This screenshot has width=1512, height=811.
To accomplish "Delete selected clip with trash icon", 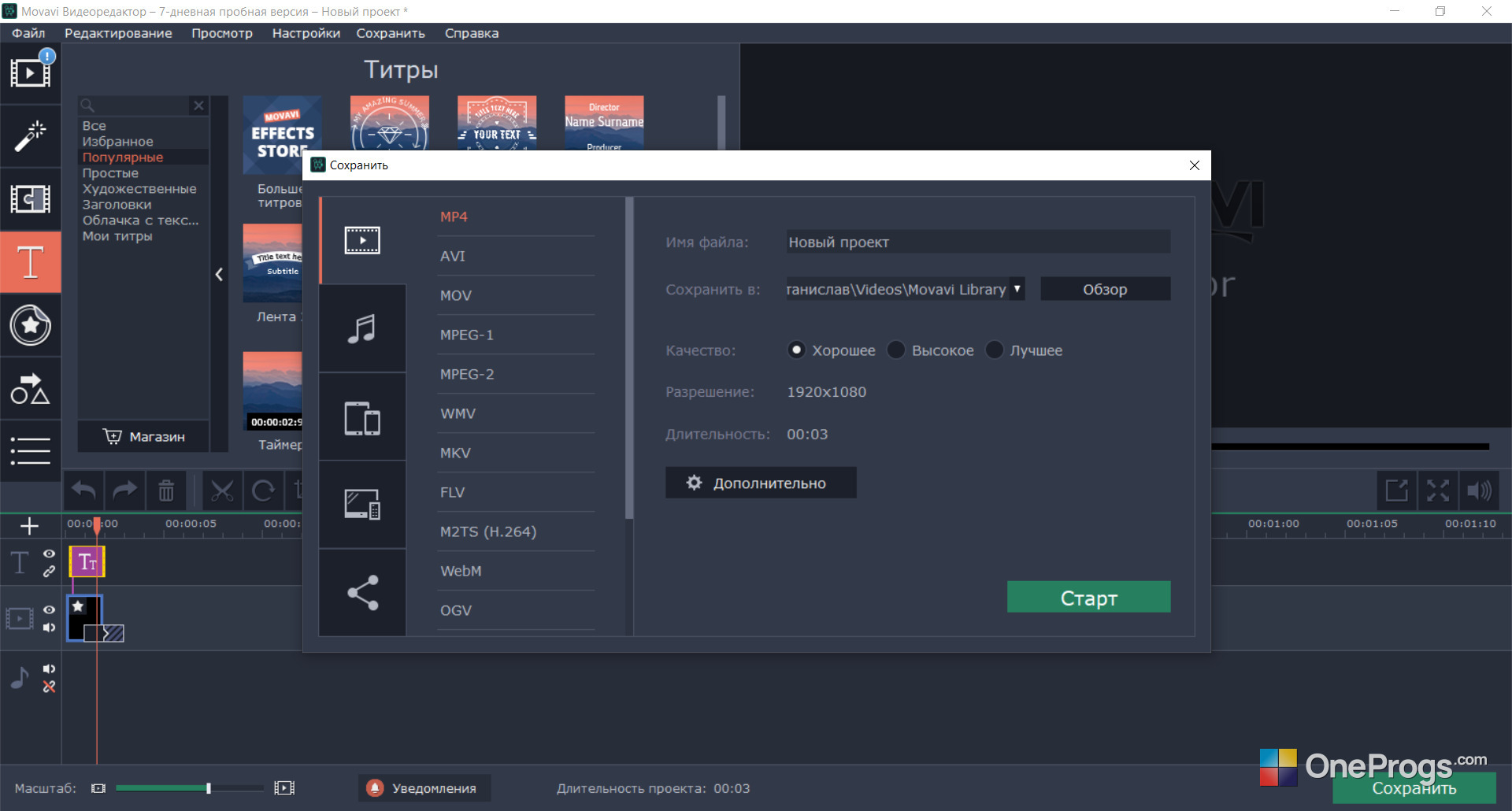I will (166, 491).
